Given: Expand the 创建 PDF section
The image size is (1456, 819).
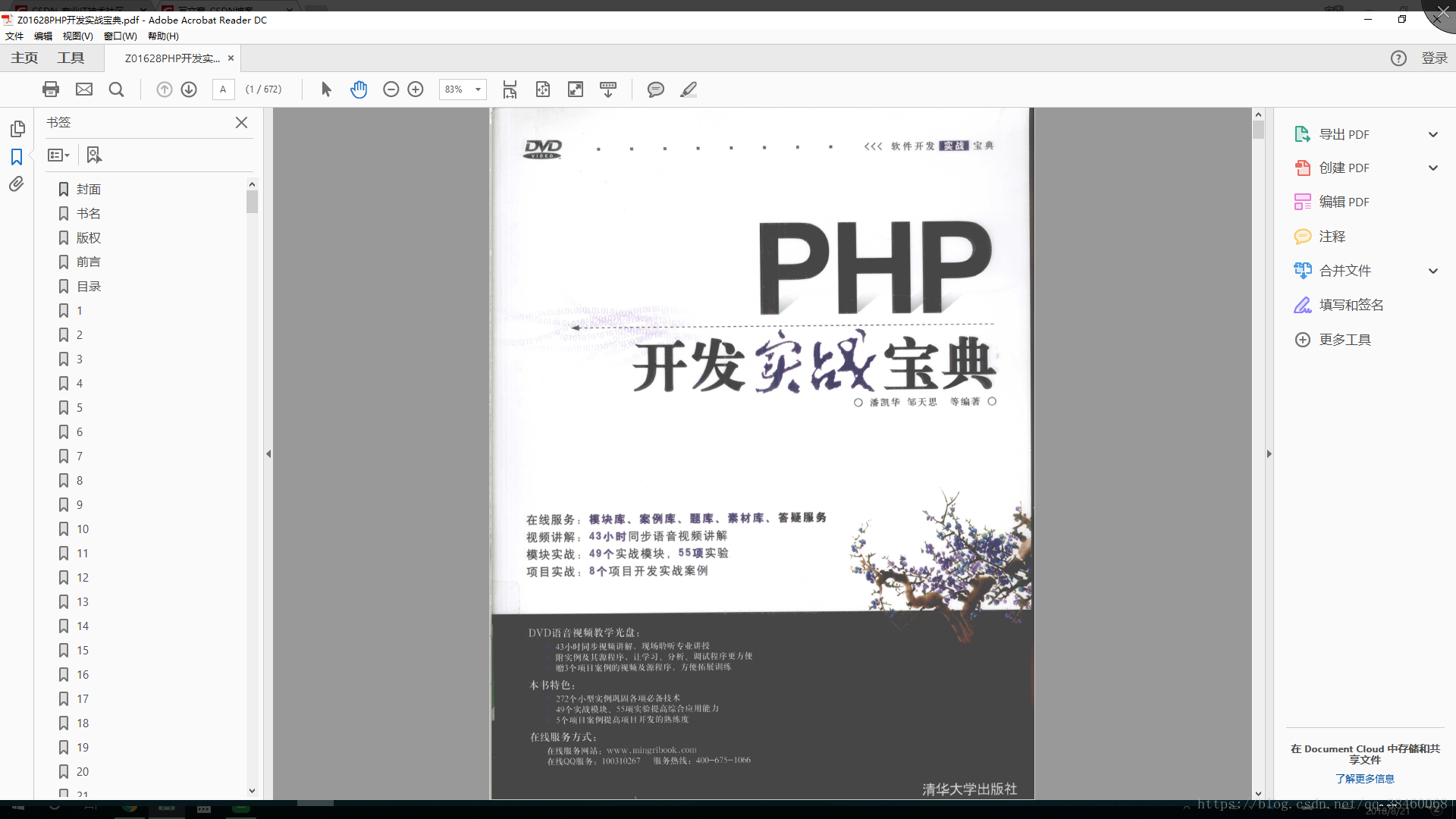Looking at the screenshot, I should [x=1432, y=168].
